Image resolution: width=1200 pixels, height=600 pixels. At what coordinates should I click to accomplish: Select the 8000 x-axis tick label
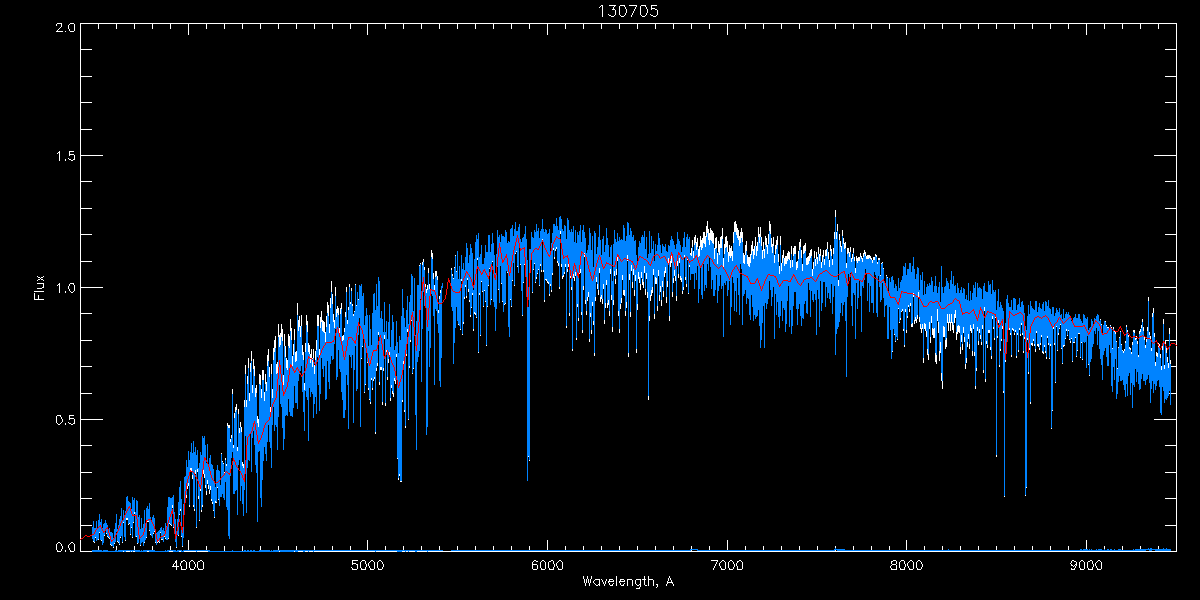[x=907, y=565]
